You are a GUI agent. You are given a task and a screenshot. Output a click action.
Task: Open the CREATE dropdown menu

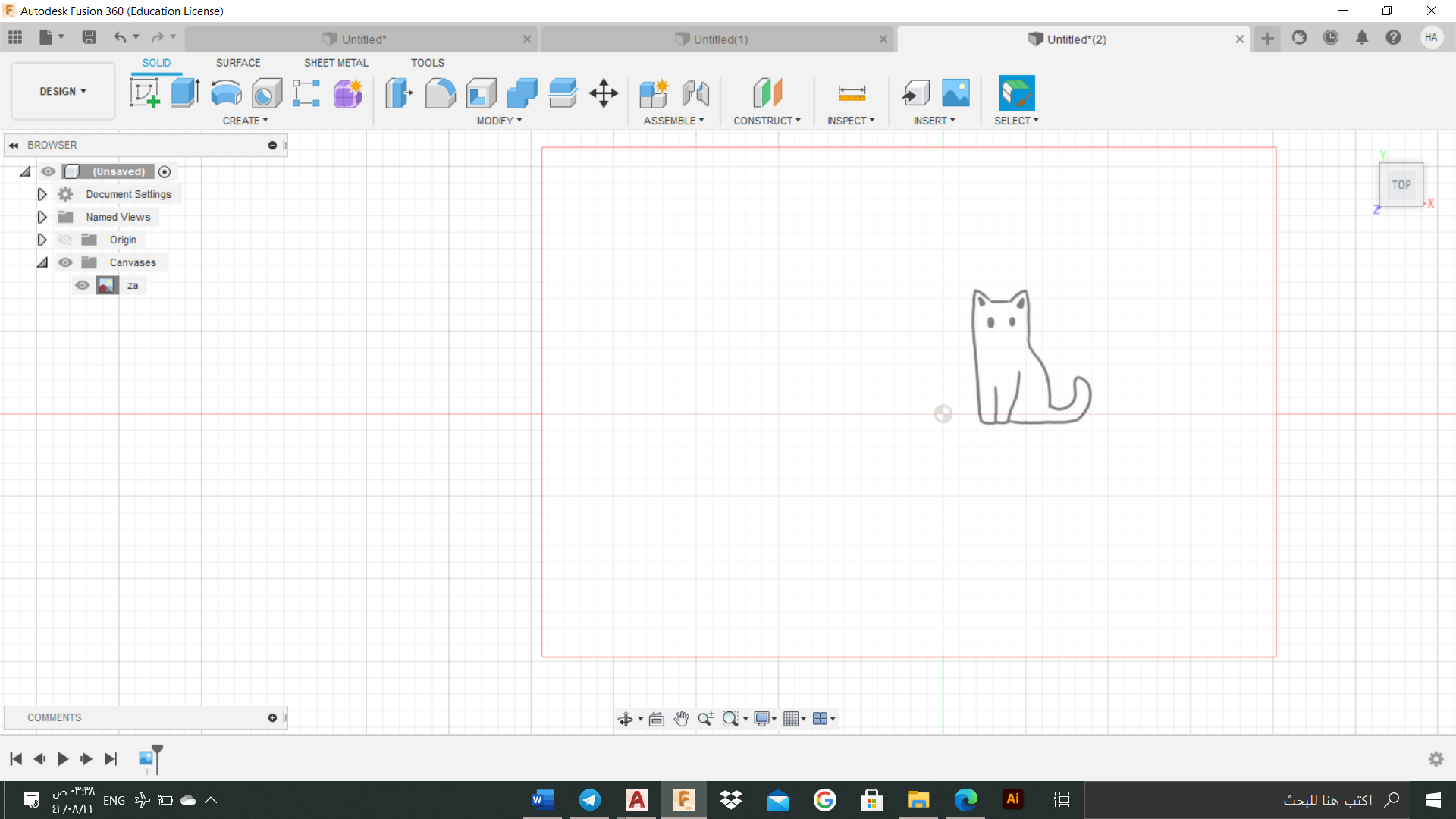245,121
